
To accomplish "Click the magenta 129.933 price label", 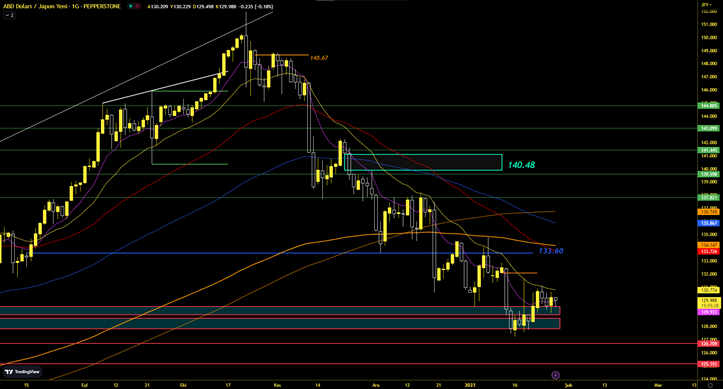I will (x=710, y=312).
